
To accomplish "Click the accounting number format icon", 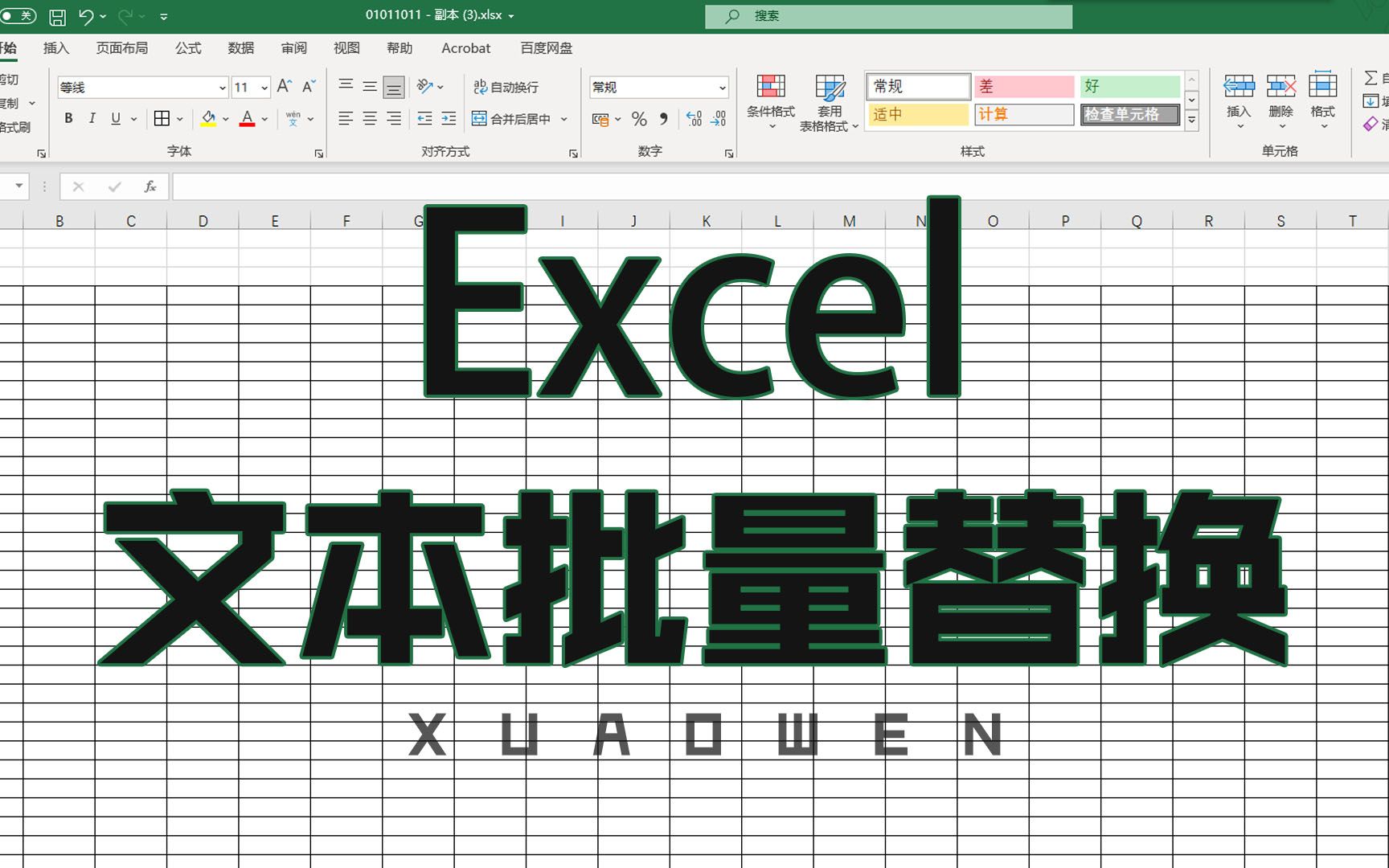I will [x=600, y=119].
